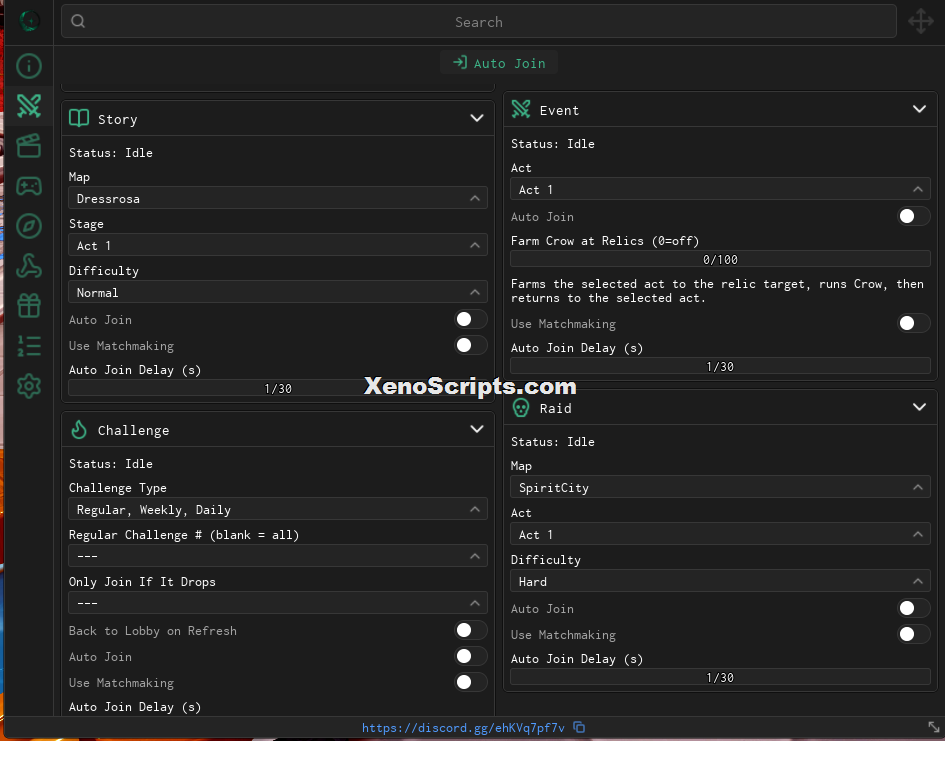Image resolution: width=945 pixels, height=771 pixels.
Task: Click the Story section title
Action: (x=118, y=119)
